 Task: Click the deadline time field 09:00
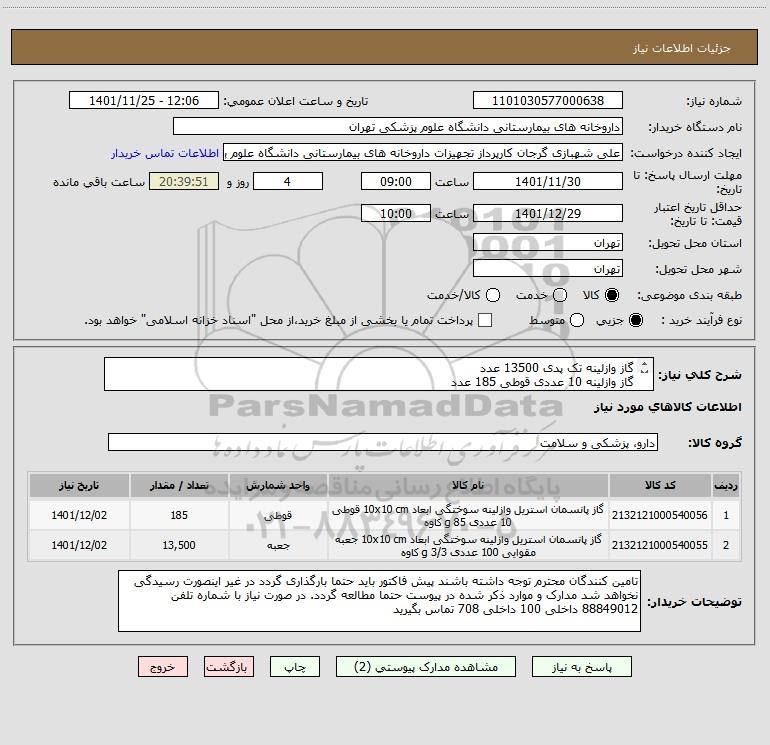click(x=396, y=181)
